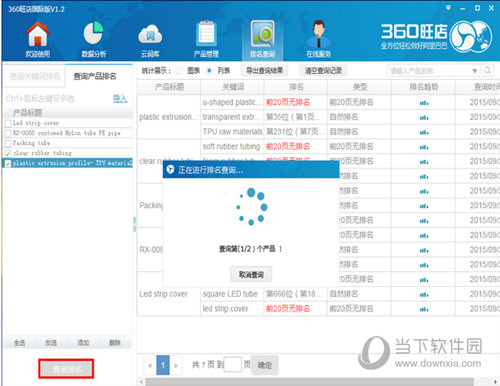Switch to the 查询关键词排名 tab
500x386 pixels.
35,76
